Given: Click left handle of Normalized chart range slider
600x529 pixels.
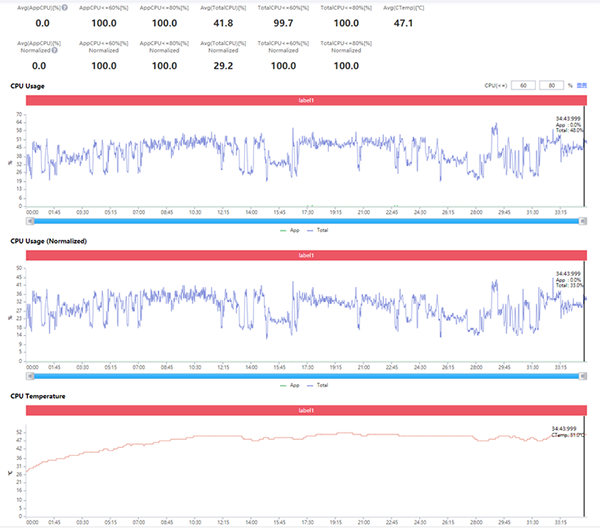Looking at the screenshot, I should click(x=31, y=375).
